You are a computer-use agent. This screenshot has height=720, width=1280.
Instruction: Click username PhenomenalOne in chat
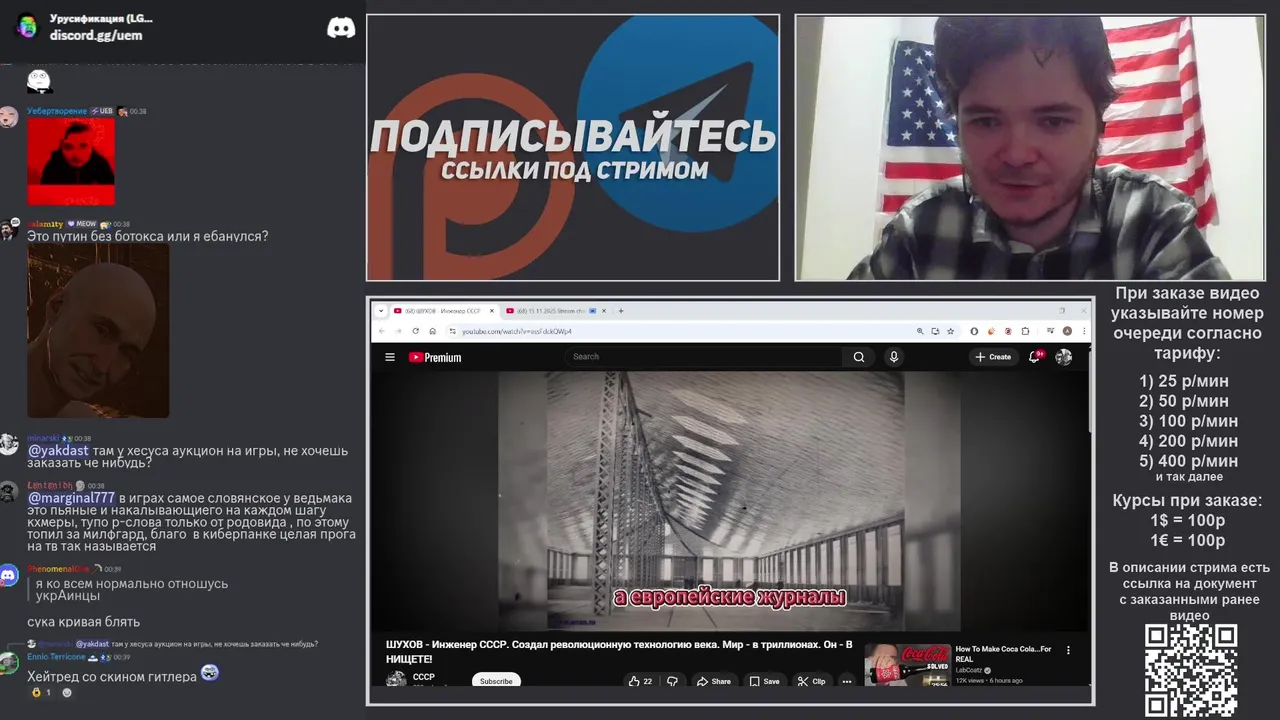click(58, 569)
